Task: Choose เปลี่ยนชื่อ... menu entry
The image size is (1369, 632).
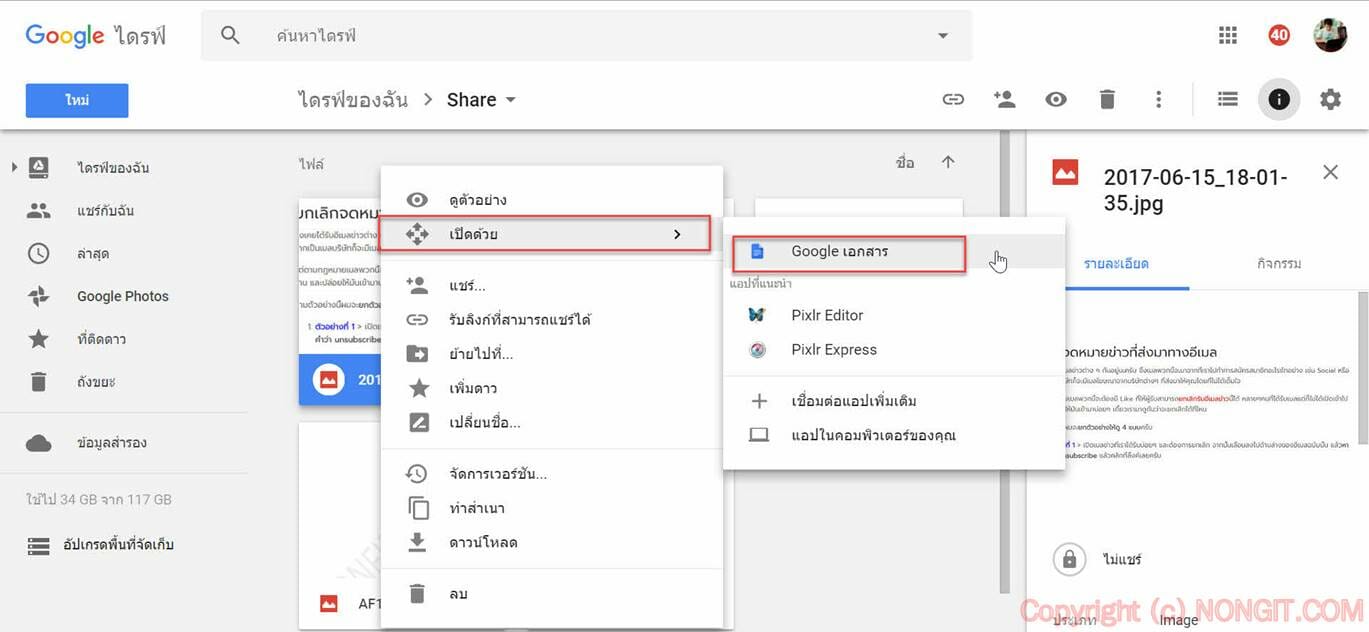Action: (551, 422)
